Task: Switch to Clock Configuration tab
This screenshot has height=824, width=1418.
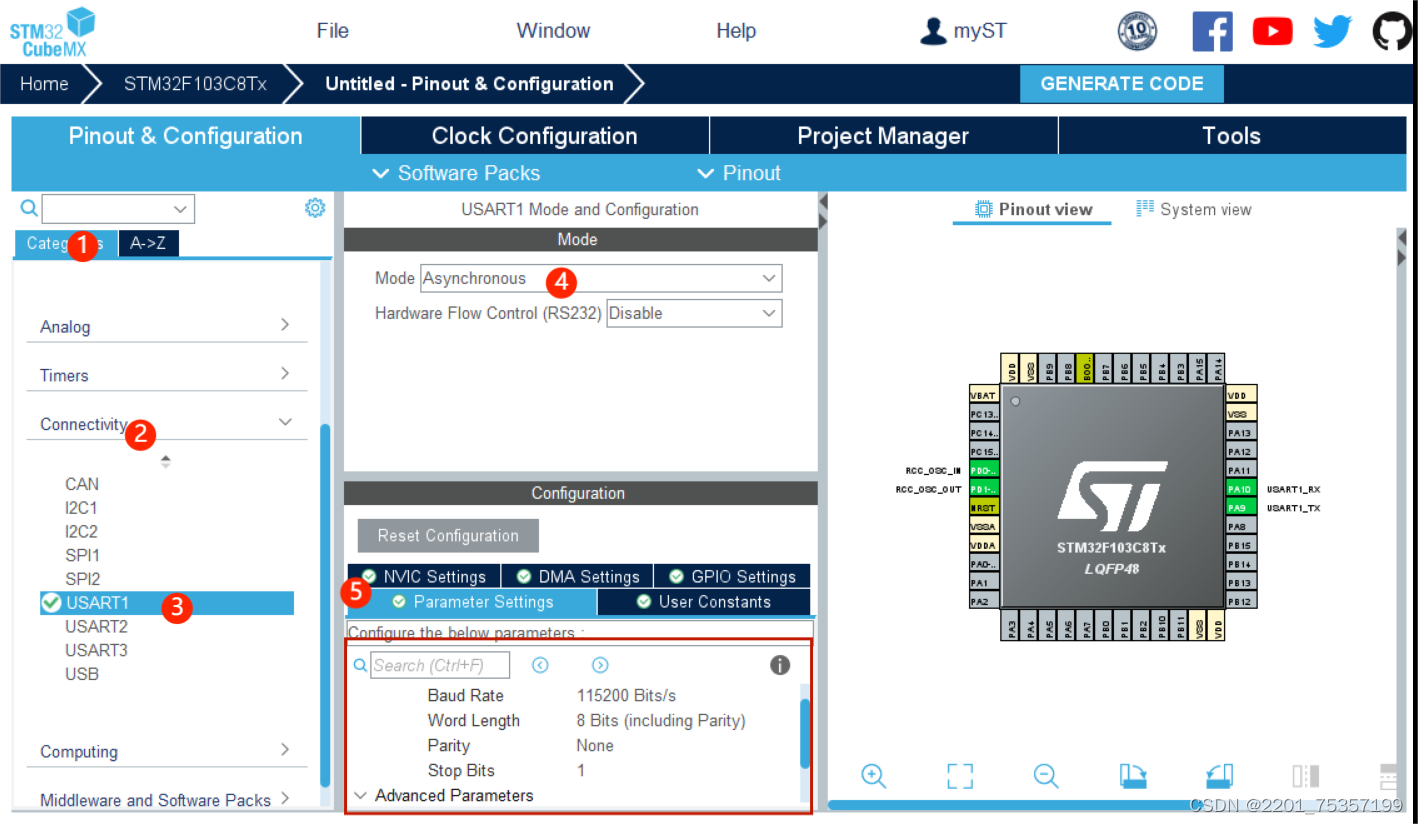Action: pos(534,136)
